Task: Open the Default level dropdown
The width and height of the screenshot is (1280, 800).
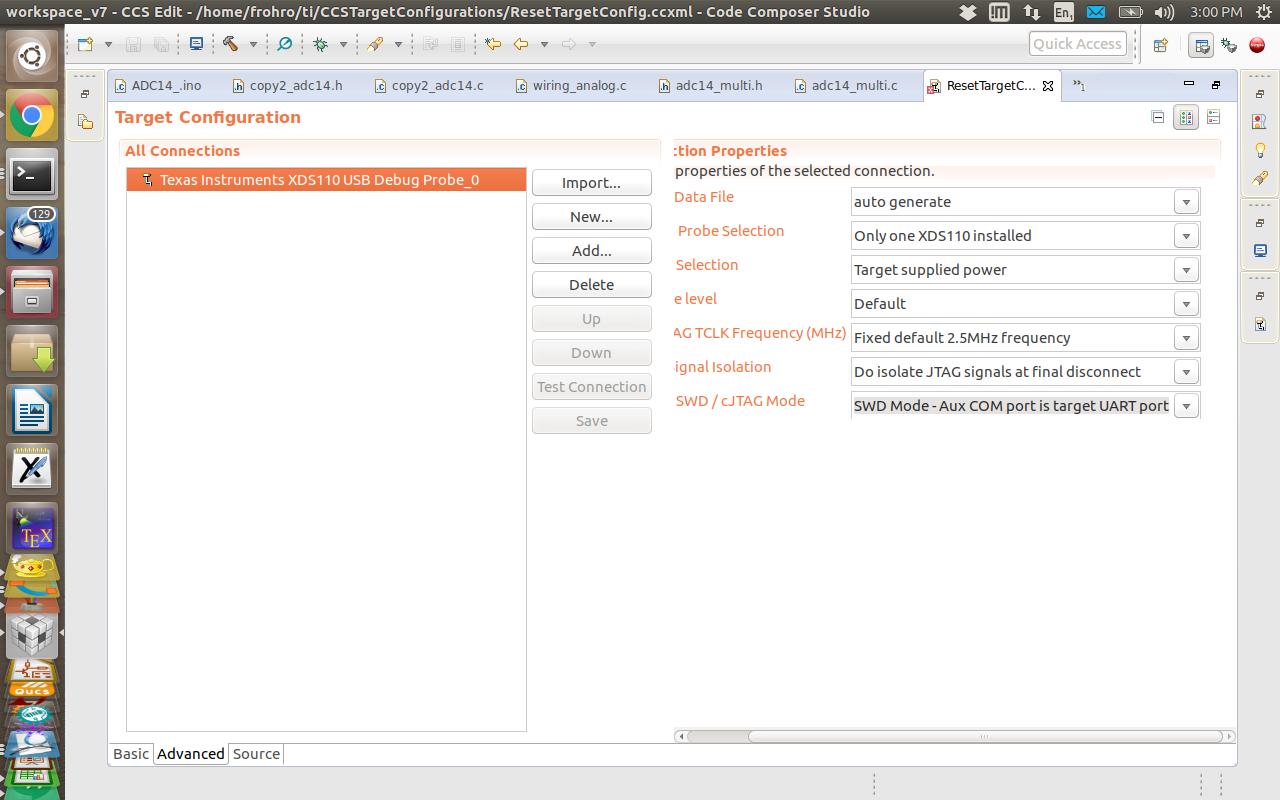Action: 1186,304
